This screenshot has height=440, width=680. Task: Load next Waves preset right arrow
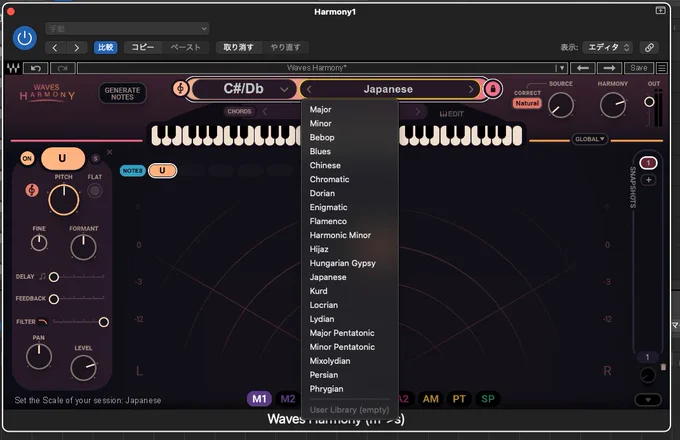pyautogui.click(x=609, y=68)
